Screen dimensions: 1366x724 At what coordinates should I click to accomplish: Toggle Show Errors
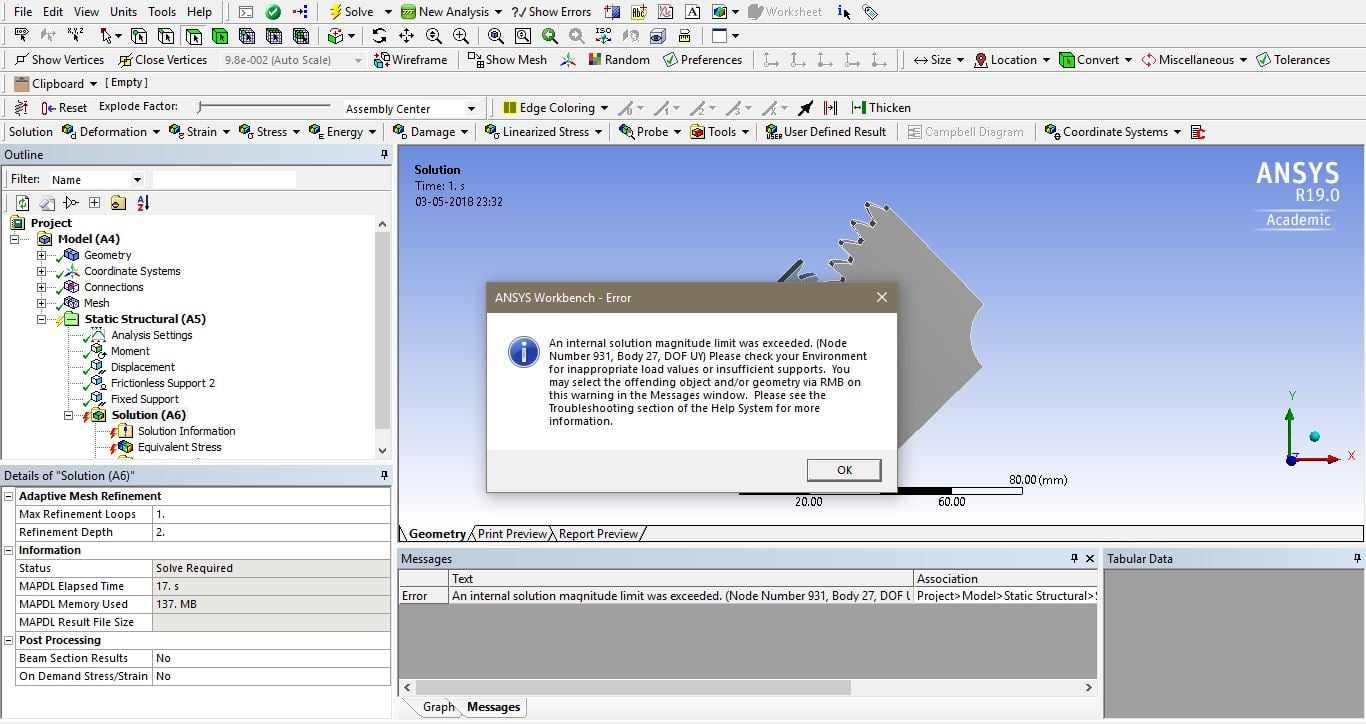tap(551, 12)
